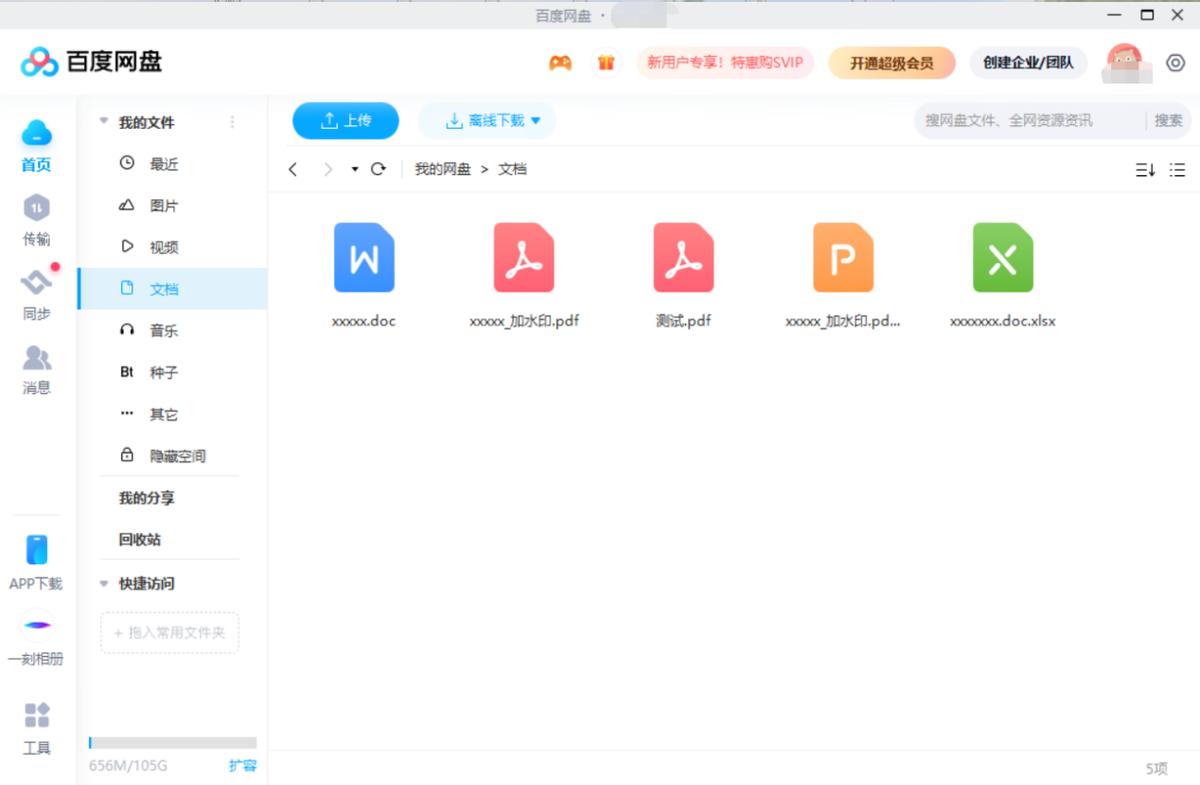1200x785 pixels.
Task: Click the 开通超级会员 button
Action: [x=891, y=62]
